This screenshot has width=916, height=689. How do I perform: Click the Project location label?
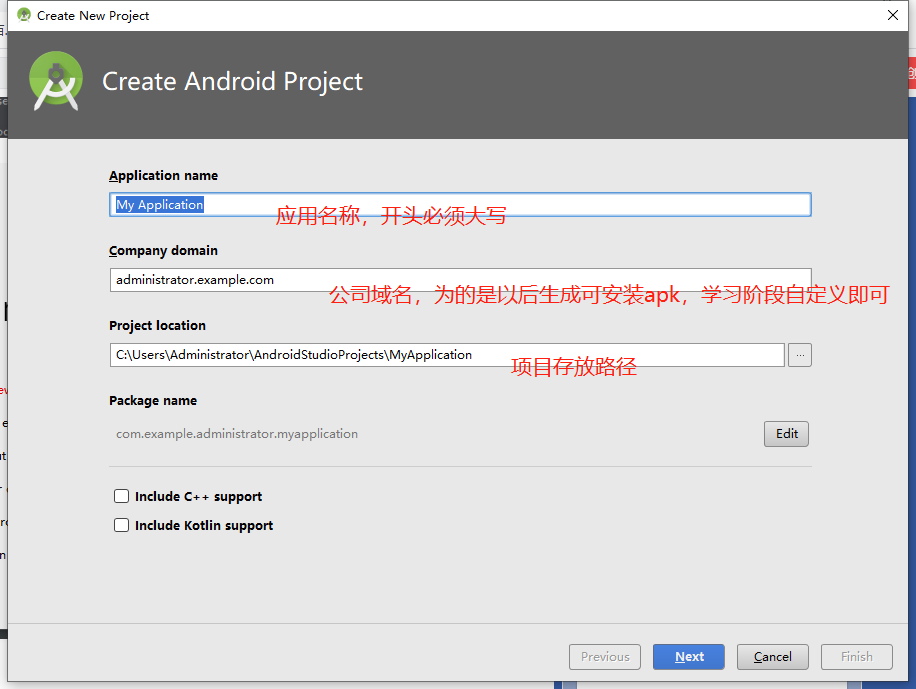tap(157, 326)
